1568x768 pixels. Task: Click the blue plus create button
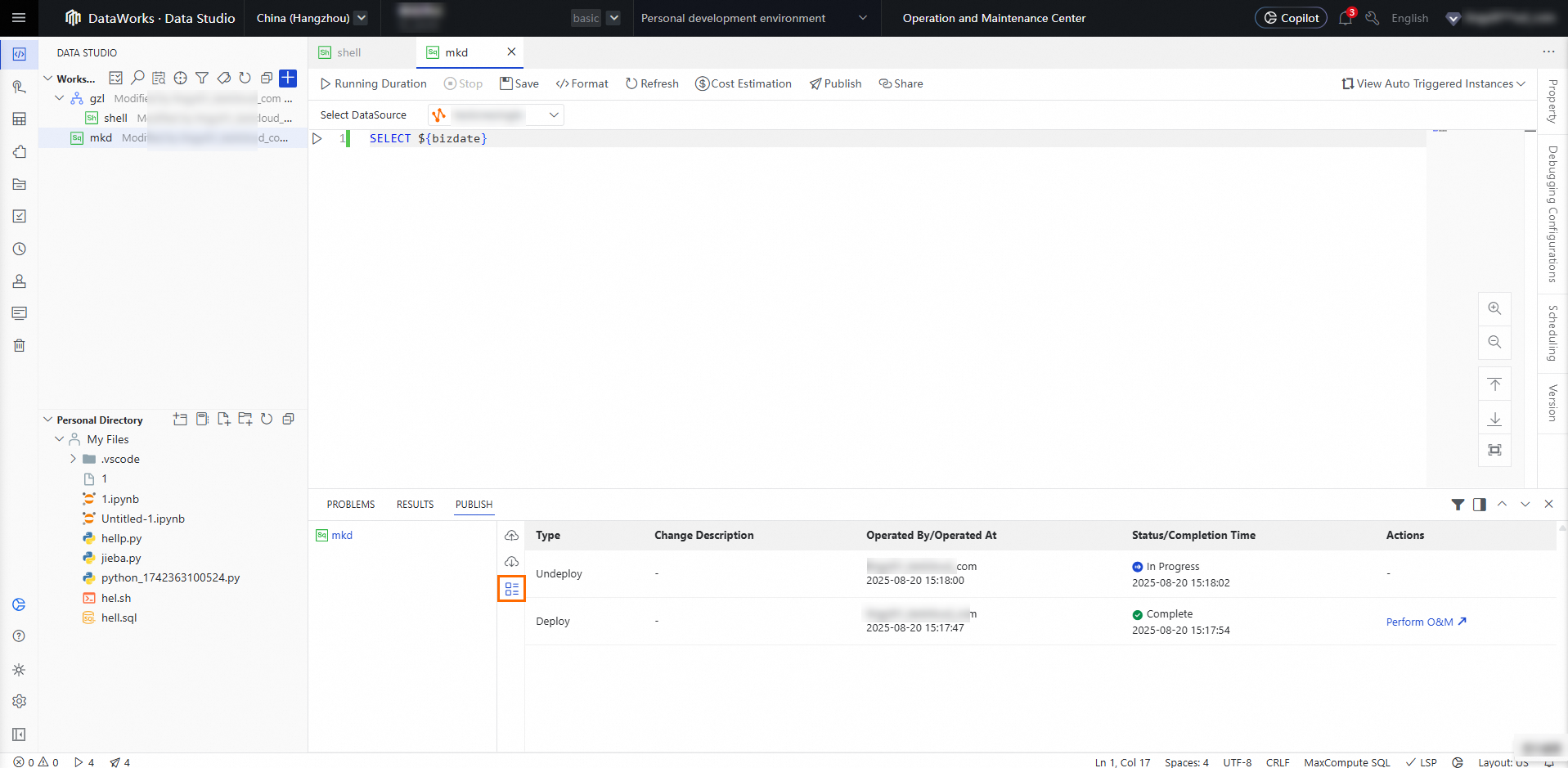point(288,79)
